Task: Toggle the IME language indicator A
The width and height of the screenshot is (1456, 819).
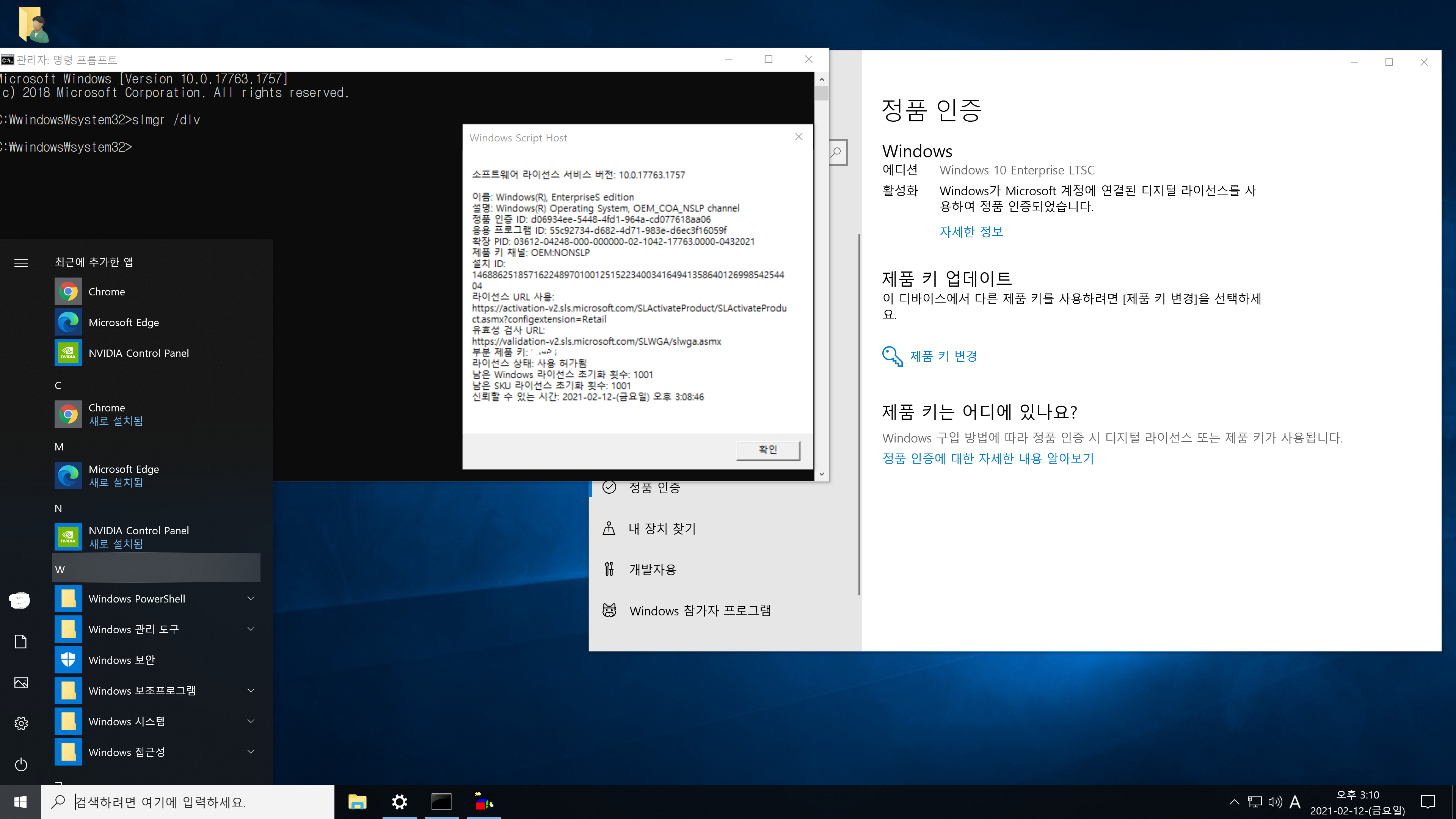Action: (1295, 802)
